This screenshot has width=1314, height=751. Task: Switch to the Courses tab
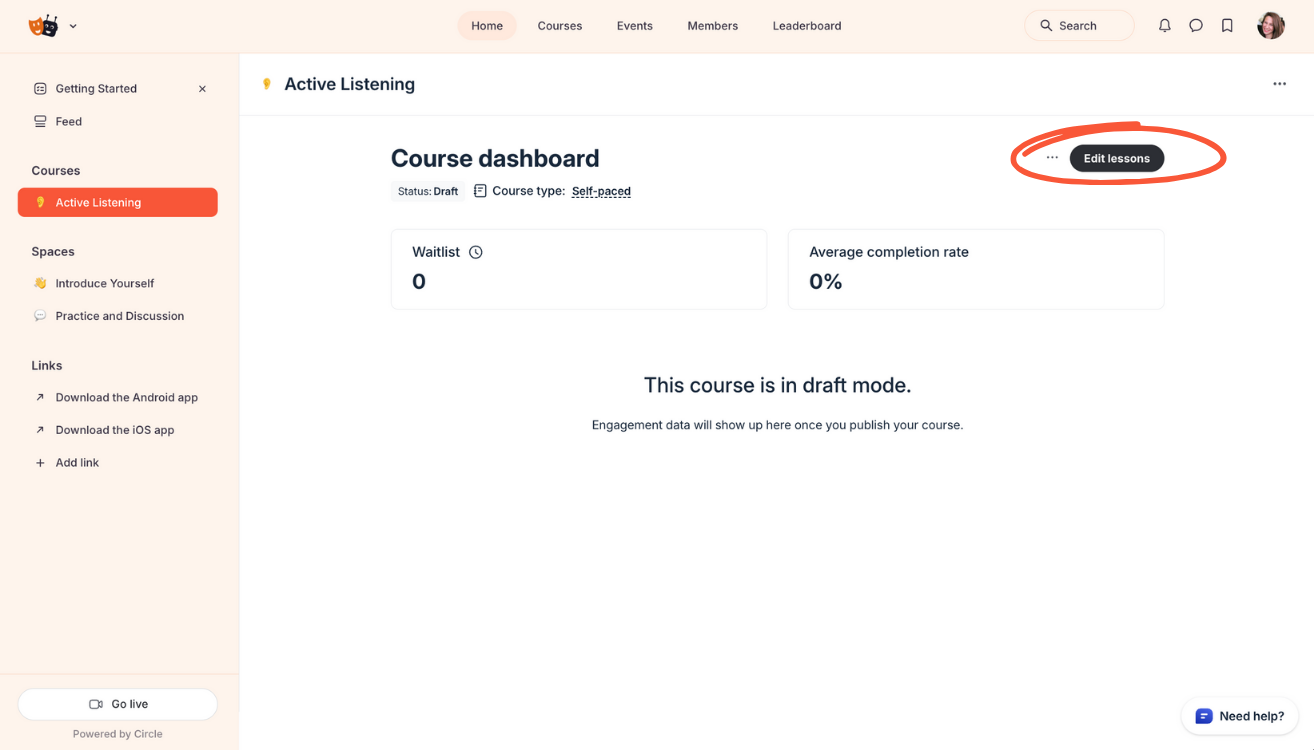559,26
